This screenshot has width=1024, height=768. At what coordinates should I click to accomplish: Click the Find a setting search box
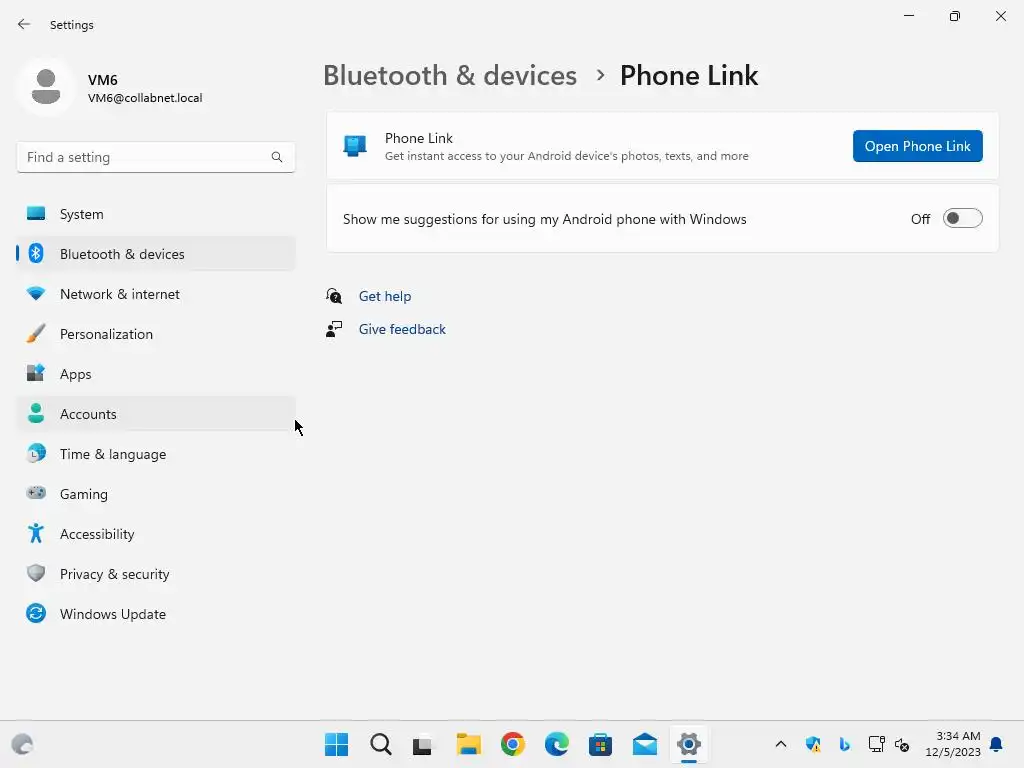tap(156, 157)
